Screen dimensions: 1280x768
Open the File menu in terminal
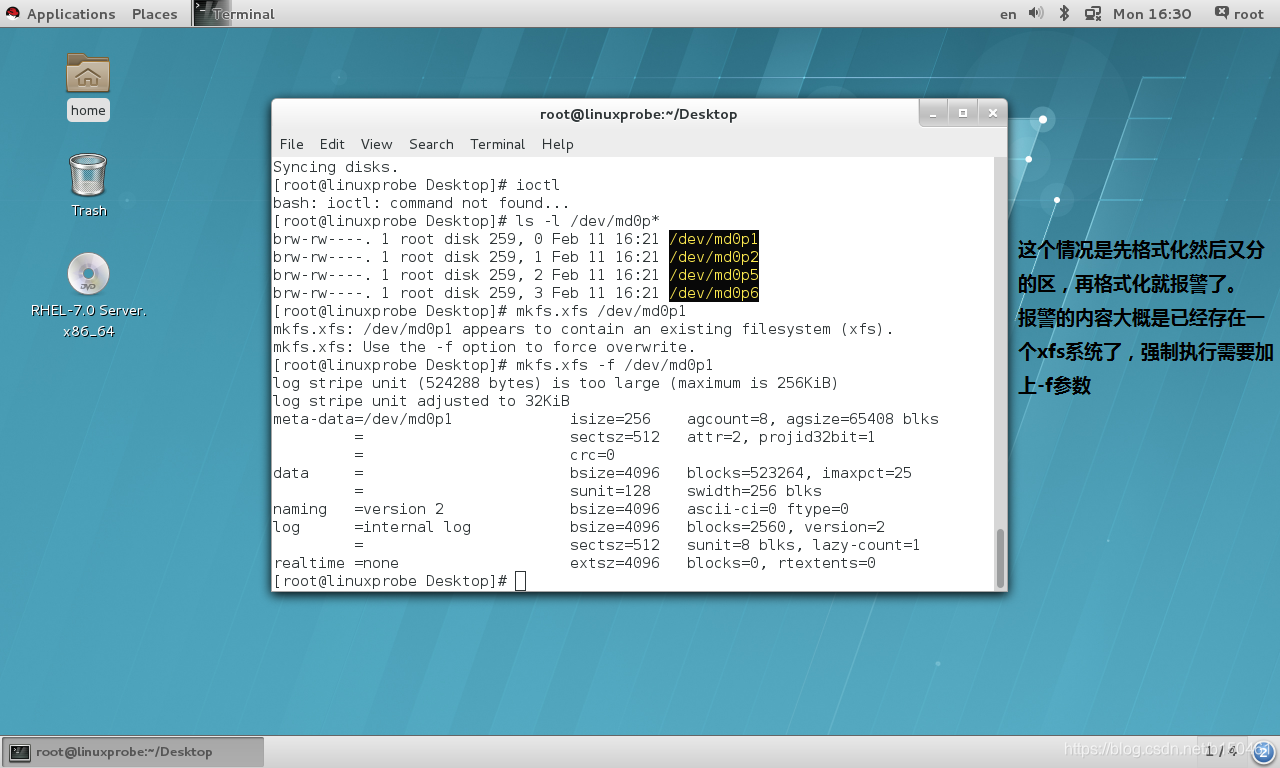[291, 144]
